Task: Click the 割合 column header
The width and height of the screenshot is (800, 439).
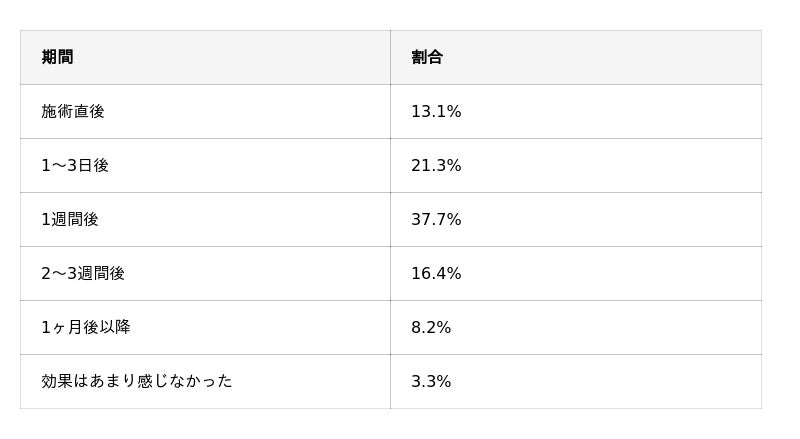Action: [x=427, y=57]
